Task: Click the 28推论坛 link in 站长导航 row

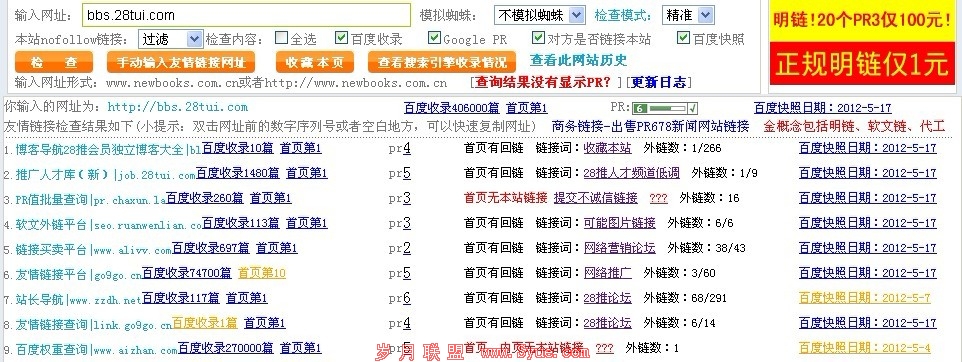Action: 607,298
